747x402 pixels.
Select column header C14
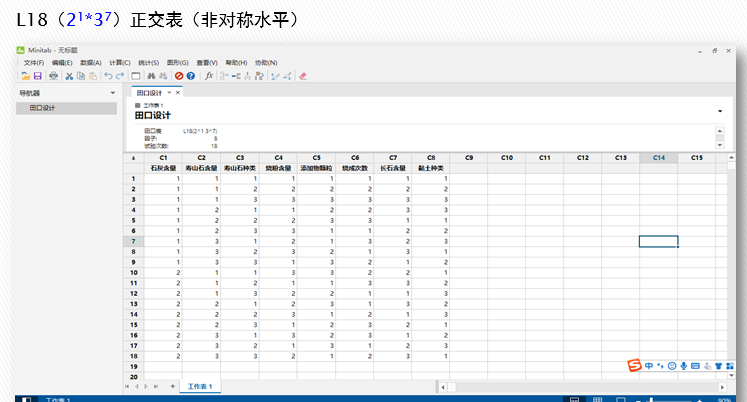[x=658, y=158]
